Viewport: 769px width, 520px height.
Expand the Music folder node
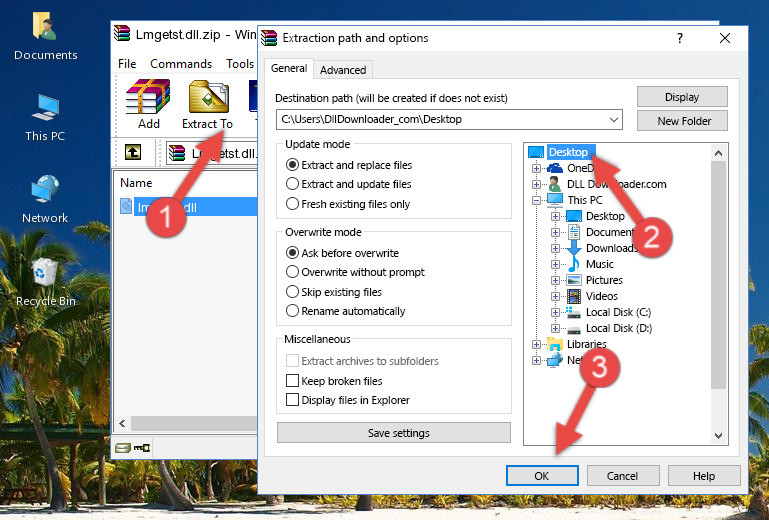[555, 264]
